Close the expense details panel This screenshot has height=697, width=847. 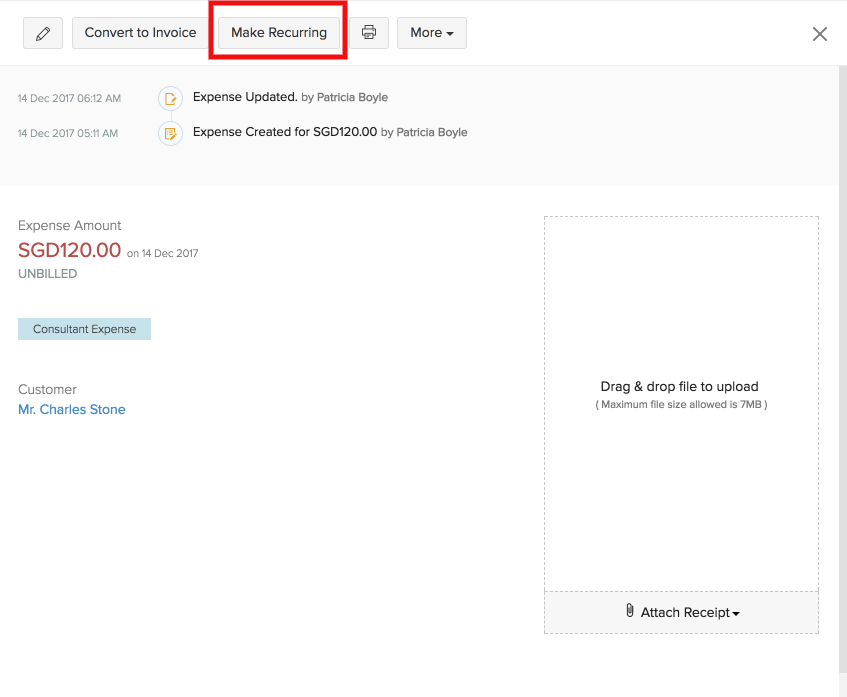tap(819, 34)
